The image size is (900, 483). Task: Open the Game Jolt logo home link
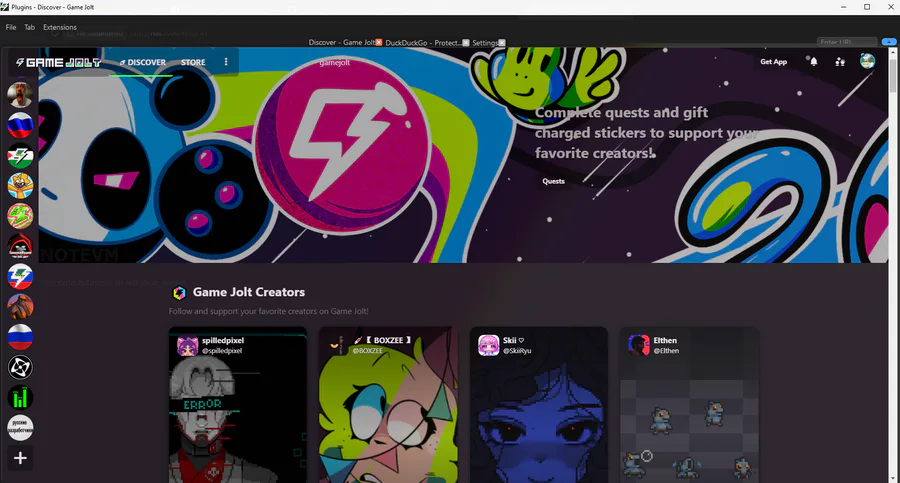point(59,62)
